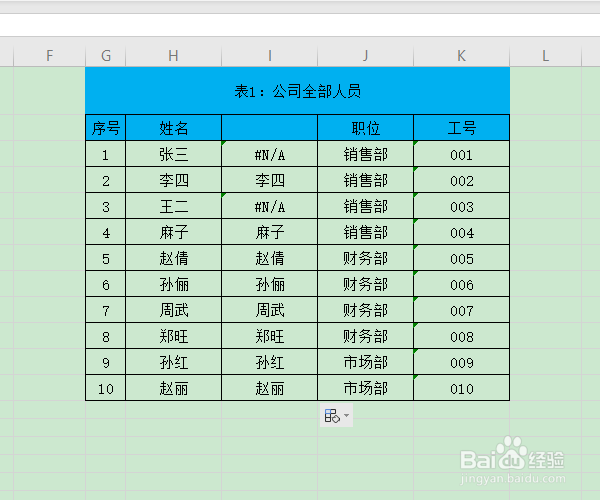Select 序号 cell 5
The width and height of the screenshot is (600, 500).
pyautogui.click(x=106, y=258)
